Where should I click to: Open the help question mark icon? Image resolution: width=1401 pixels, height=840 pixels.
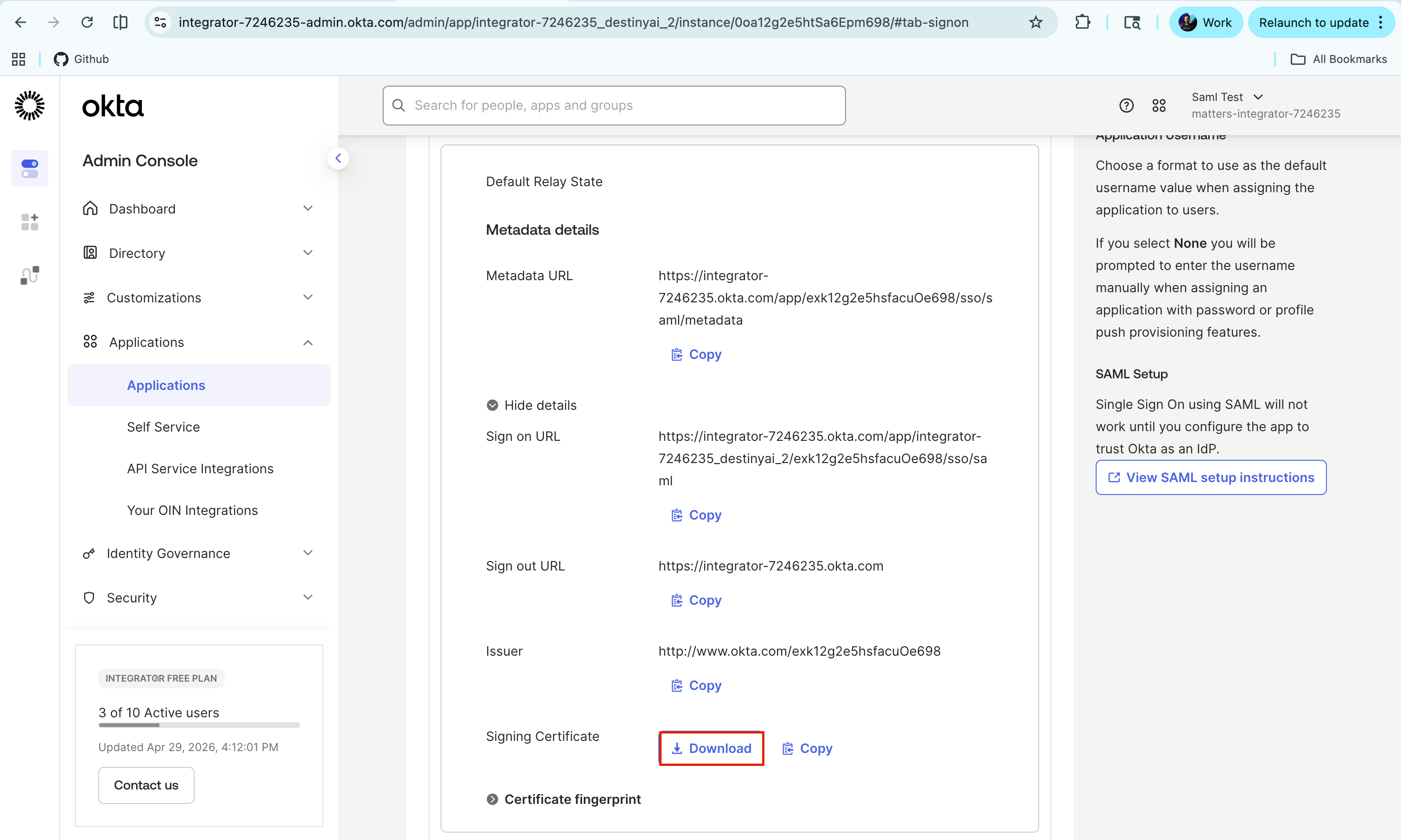point(1126,105)
